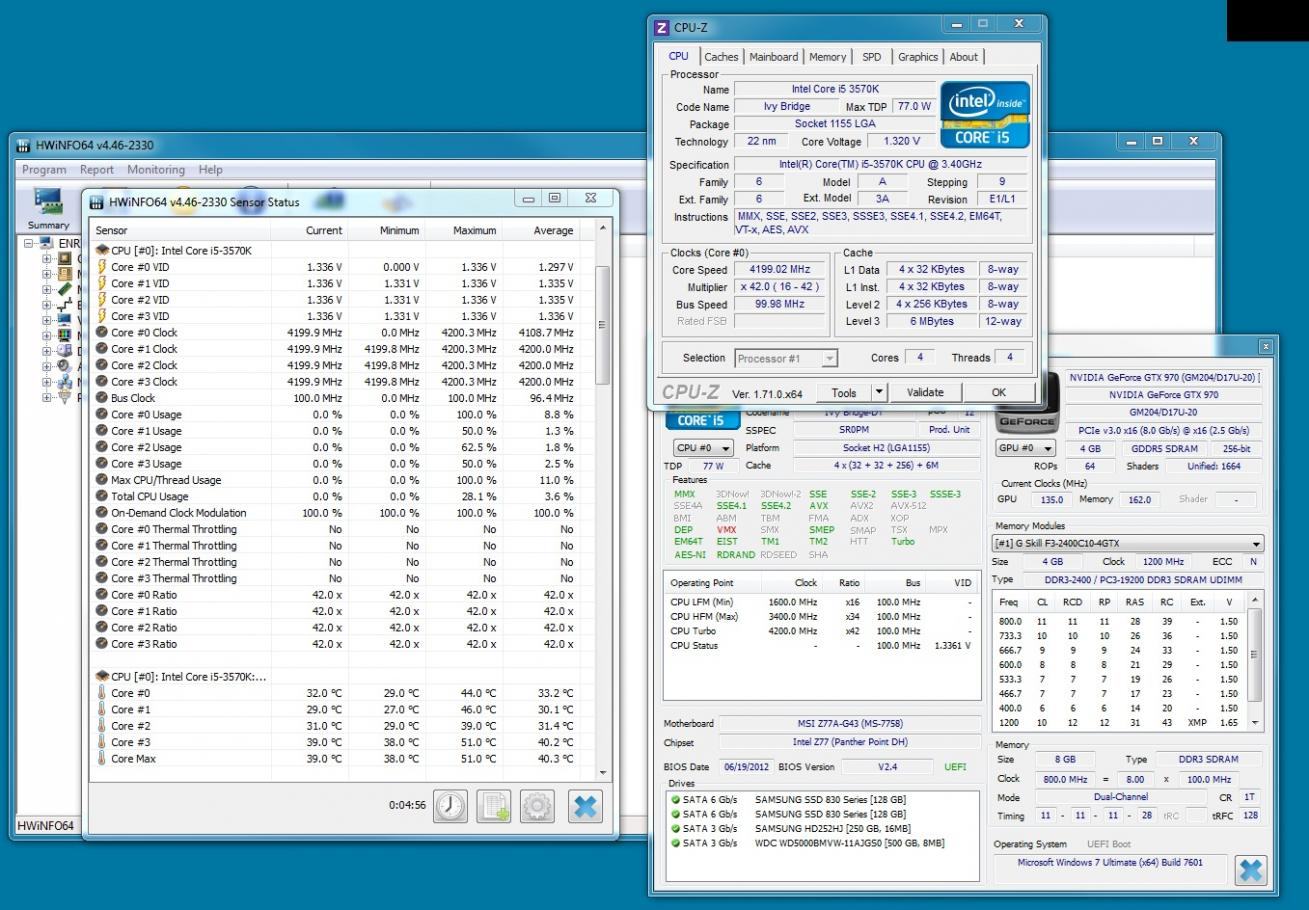This screenshot has height=910, width=1309.
Task: Click the thermometer icon beside Core Max
Action: tap(100, 758)
